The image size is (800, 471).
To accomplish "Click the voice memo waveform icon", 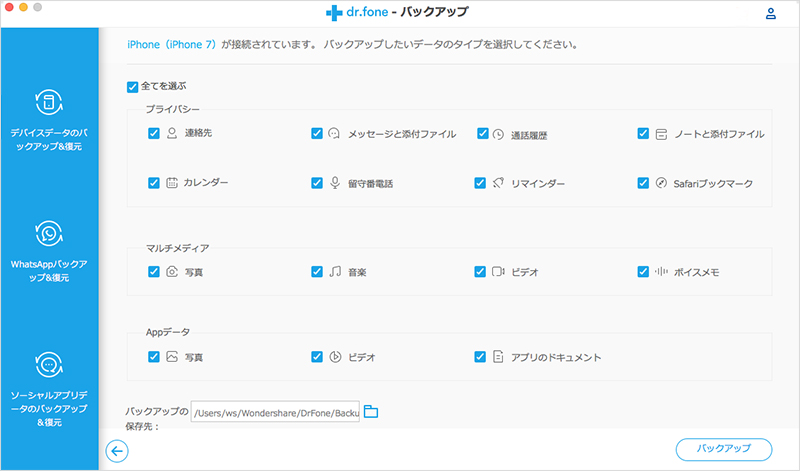I will tap(661, 271).
